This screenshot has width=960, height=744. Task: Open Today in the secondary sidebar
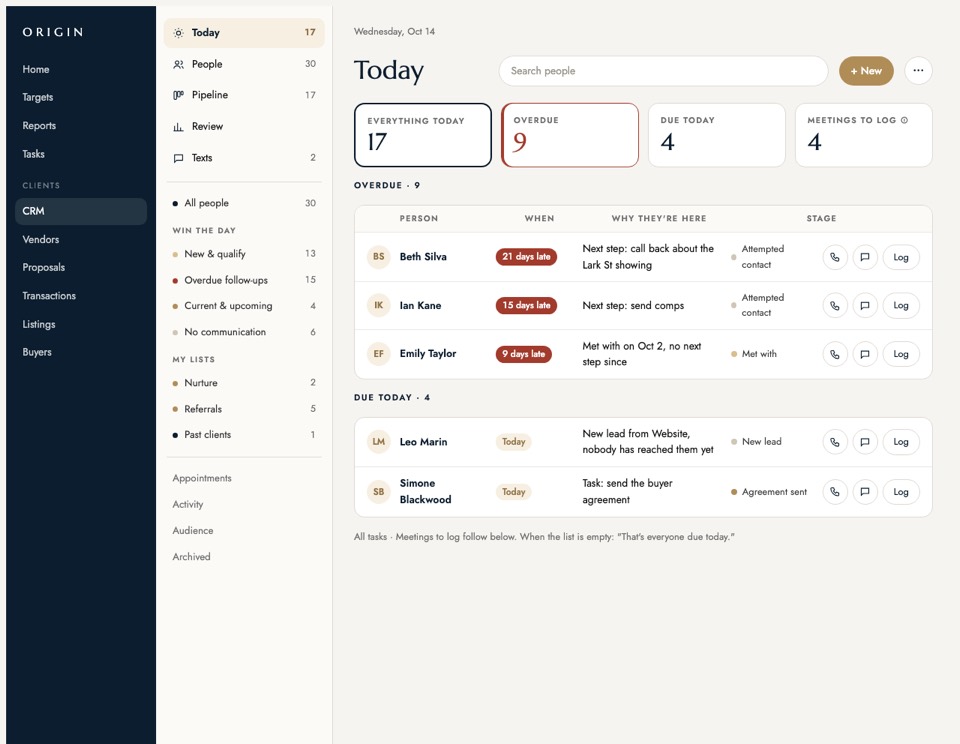(244, 32)
